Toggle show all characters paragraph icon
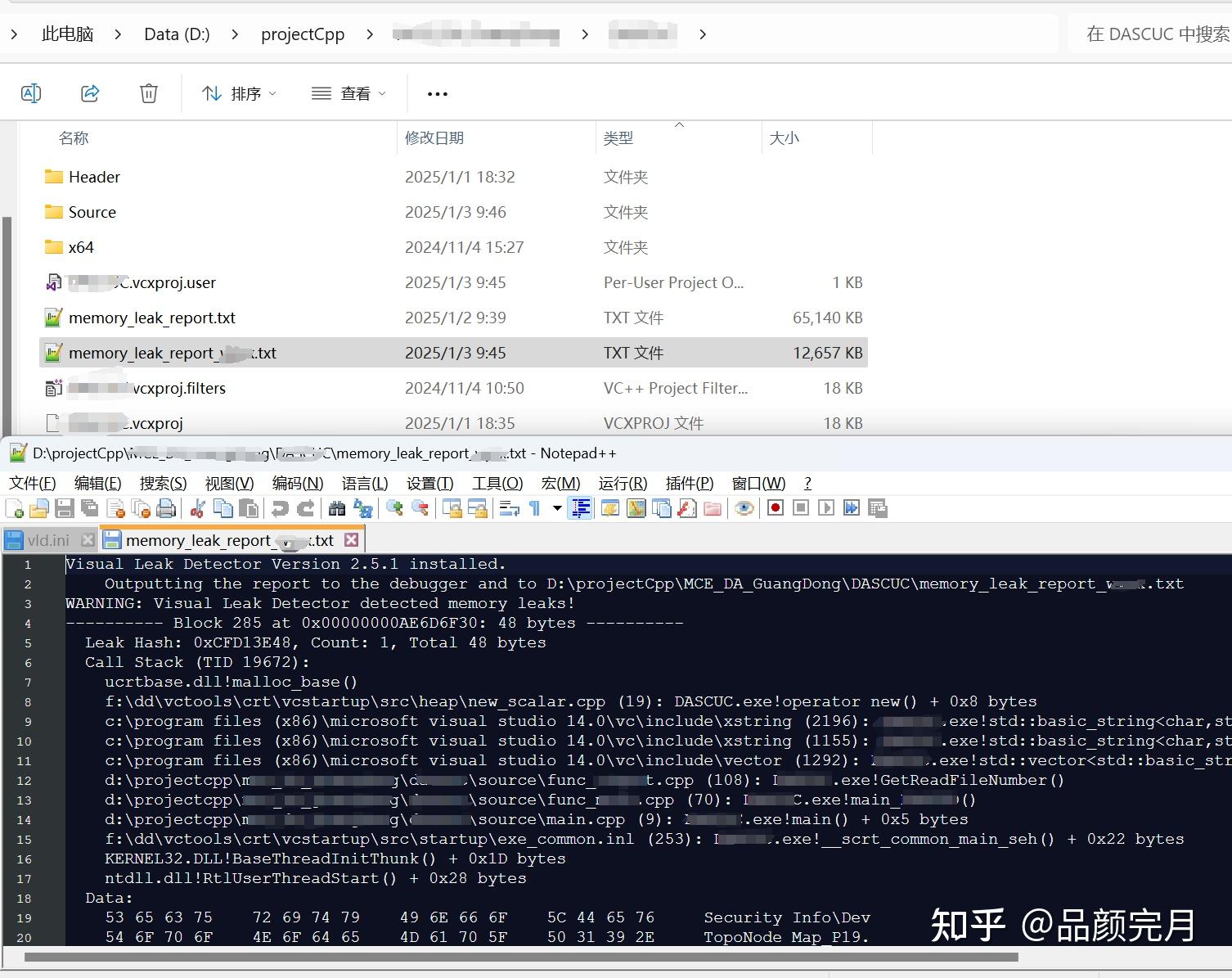 click(535, 507)
